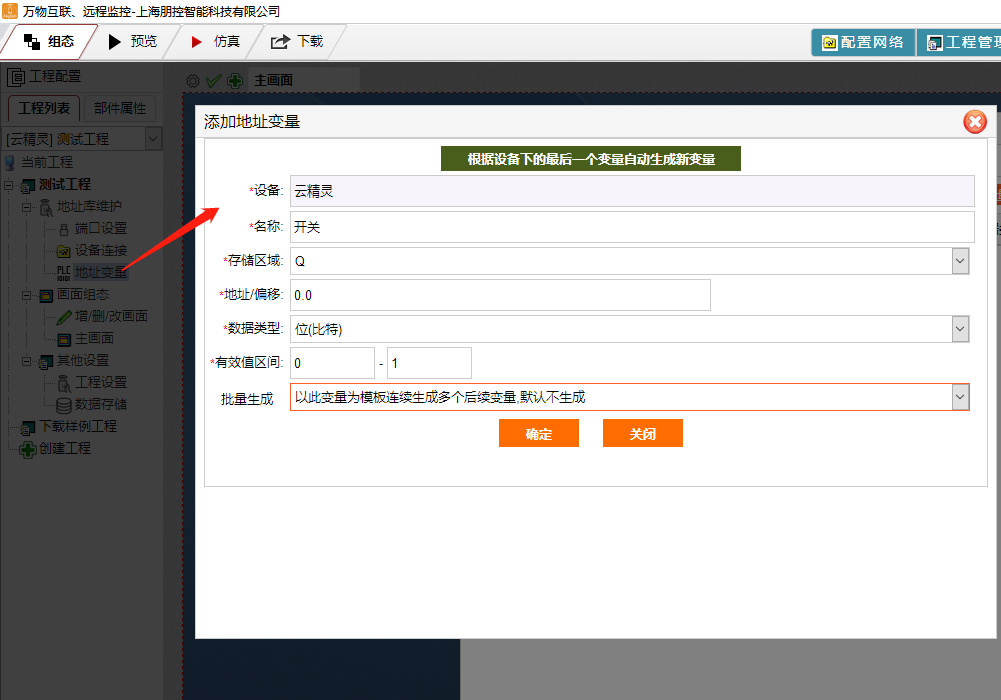The height and width of the screenshot is (700, 1001).
Task: Click the green checkmark icon above canvas
Action: (x=213, y=81)
